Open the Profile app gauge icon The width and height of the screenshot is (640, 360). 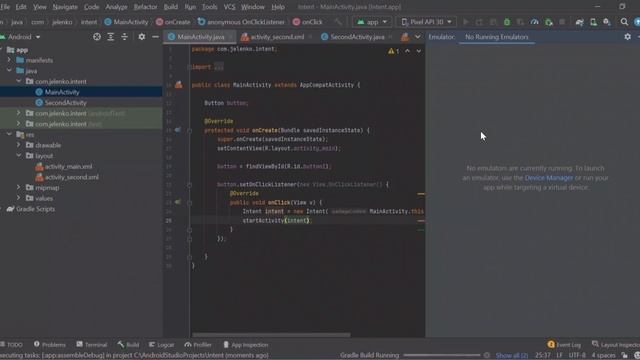534,22
